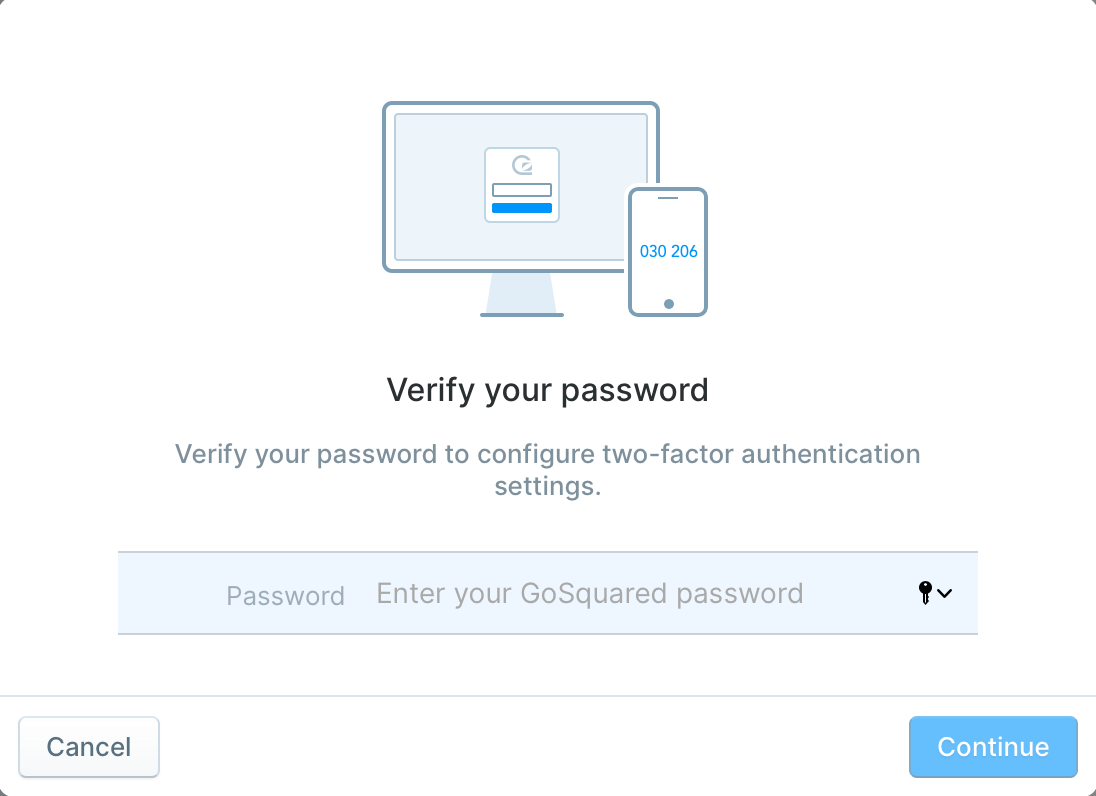Click the phone illustration's home button dot

tap(669, 304)
